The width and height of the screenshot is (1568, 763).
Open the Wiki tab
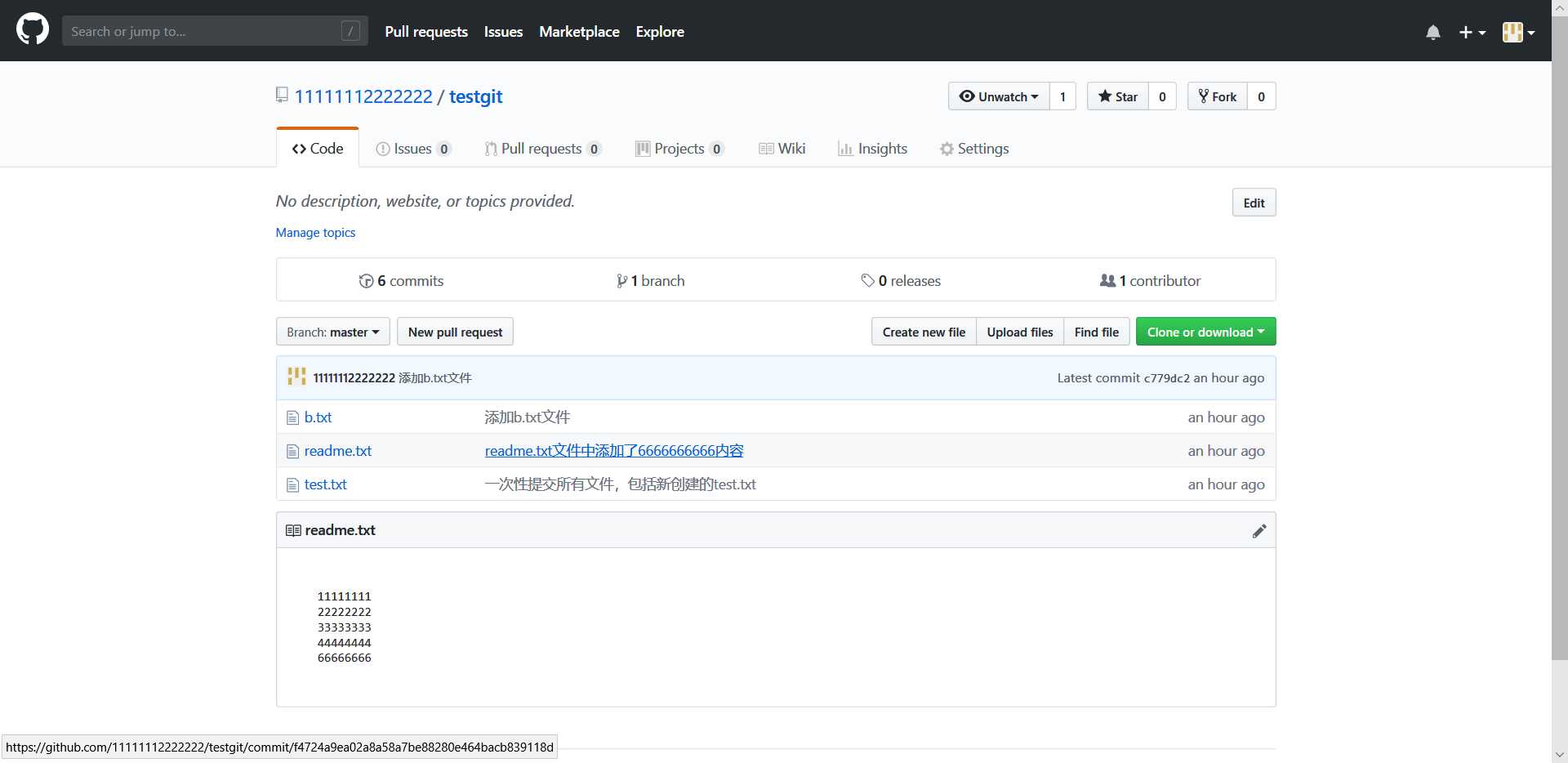click(782, 149)
